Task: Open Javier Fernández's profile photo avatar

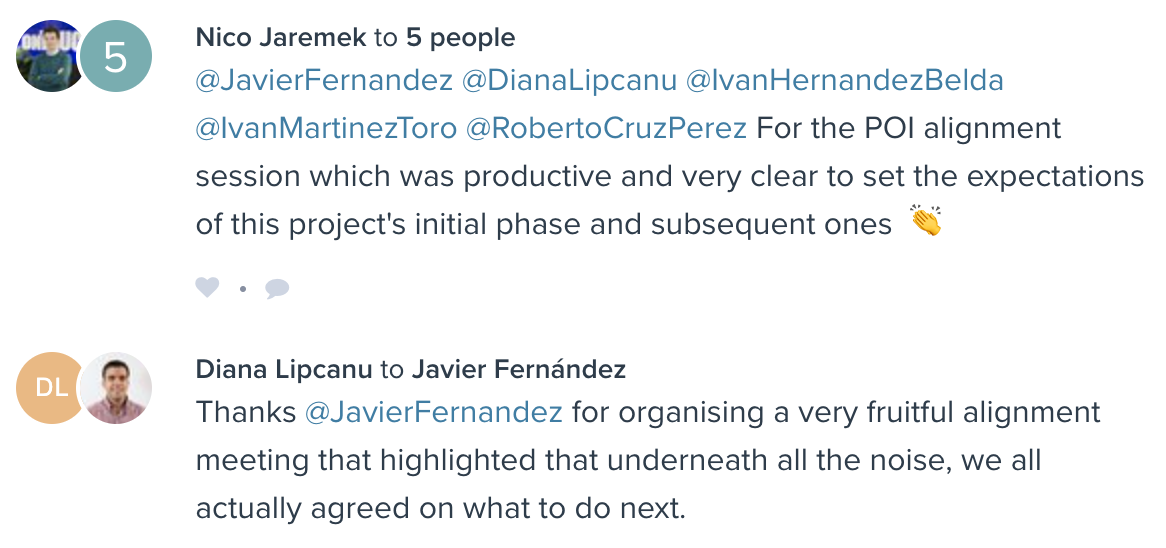Action: 116,388
